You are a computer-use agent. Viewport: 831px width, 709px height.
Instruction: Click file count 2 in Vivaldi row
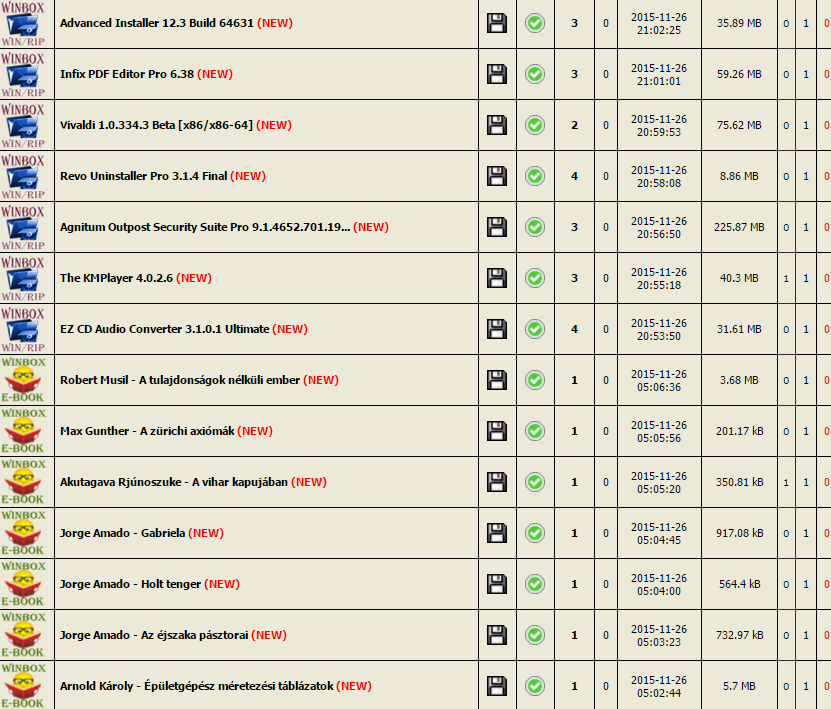tap(574, 125)
